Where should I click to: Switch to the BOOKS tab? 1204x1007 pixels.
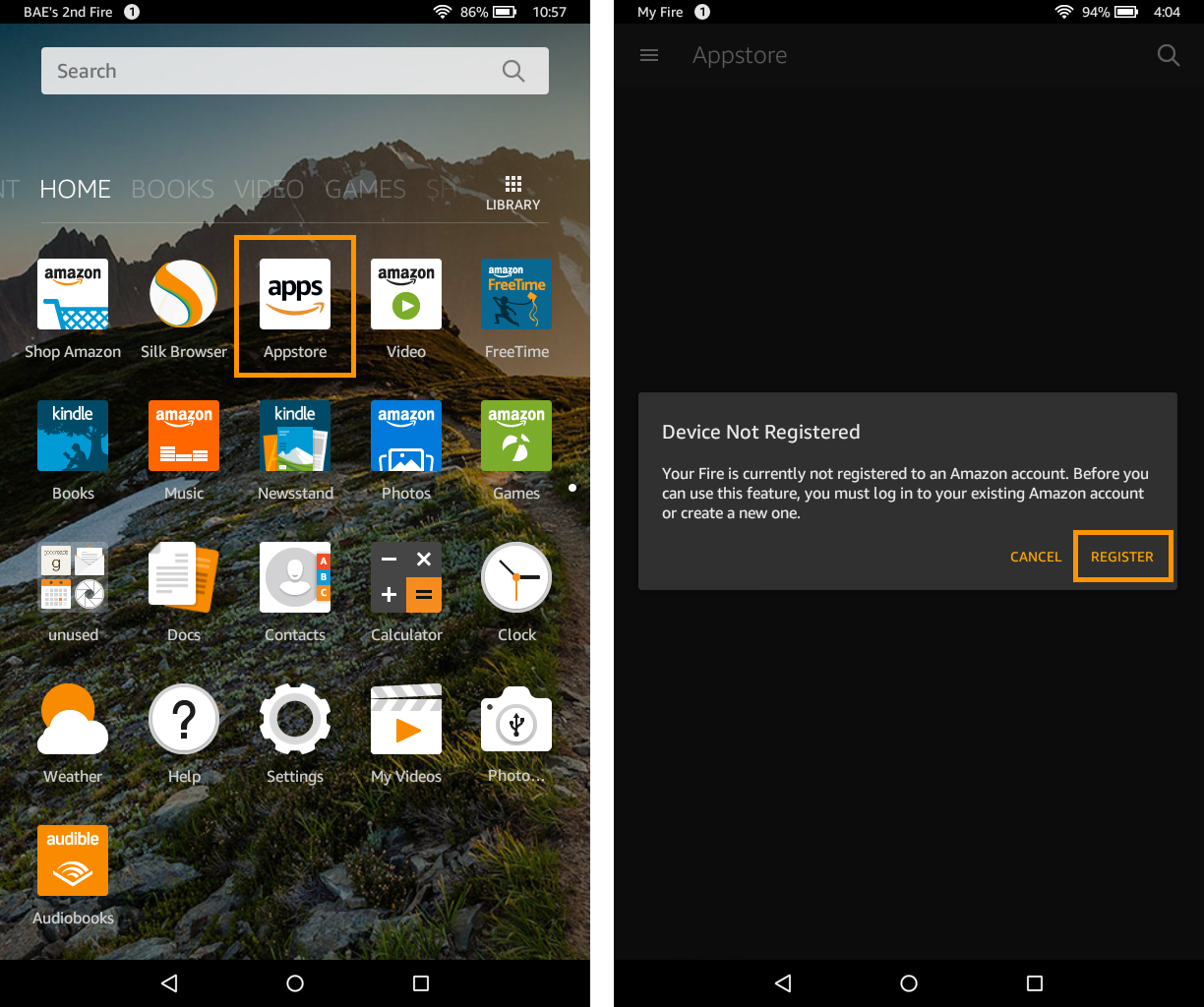click(x=172, y=189)
